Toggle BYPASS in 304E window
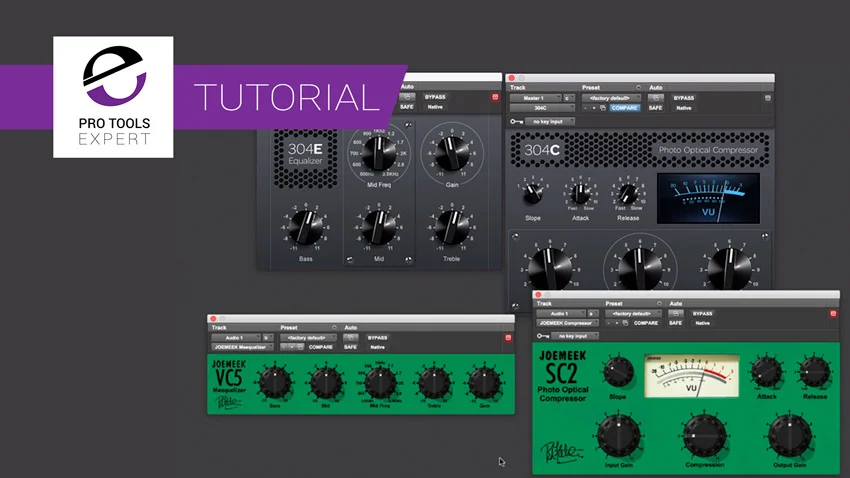 tap(435, 97)
